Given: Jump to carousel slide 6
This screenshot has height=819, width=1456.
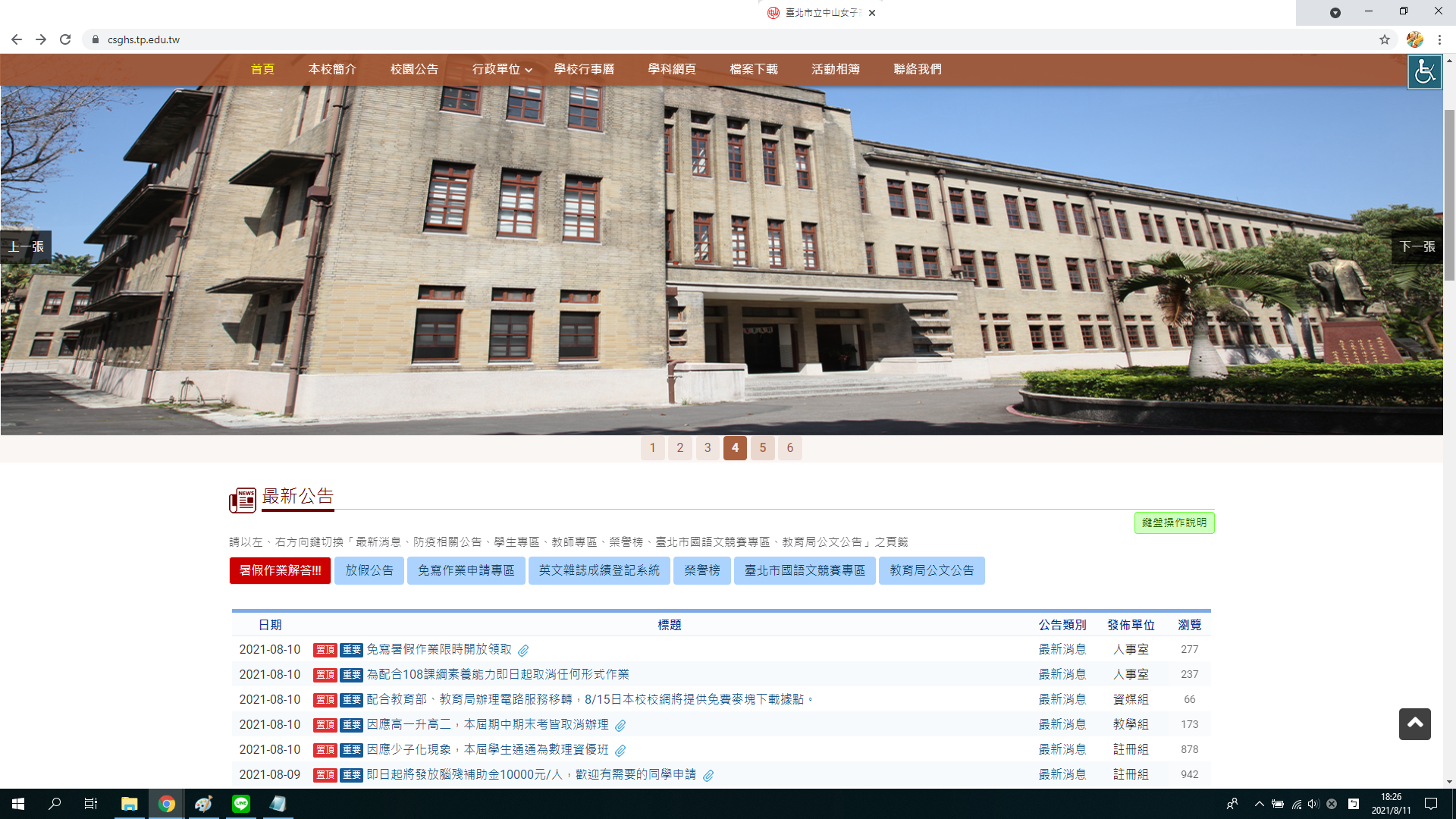Looking at the screenshot, I should pos(789,447).
